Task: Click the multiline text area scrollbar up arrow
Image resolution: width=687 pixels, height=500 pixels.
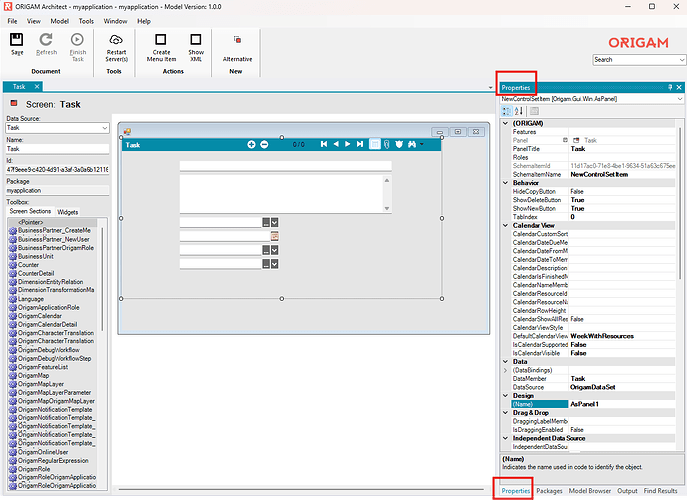Action: click(x=387, y=180)
